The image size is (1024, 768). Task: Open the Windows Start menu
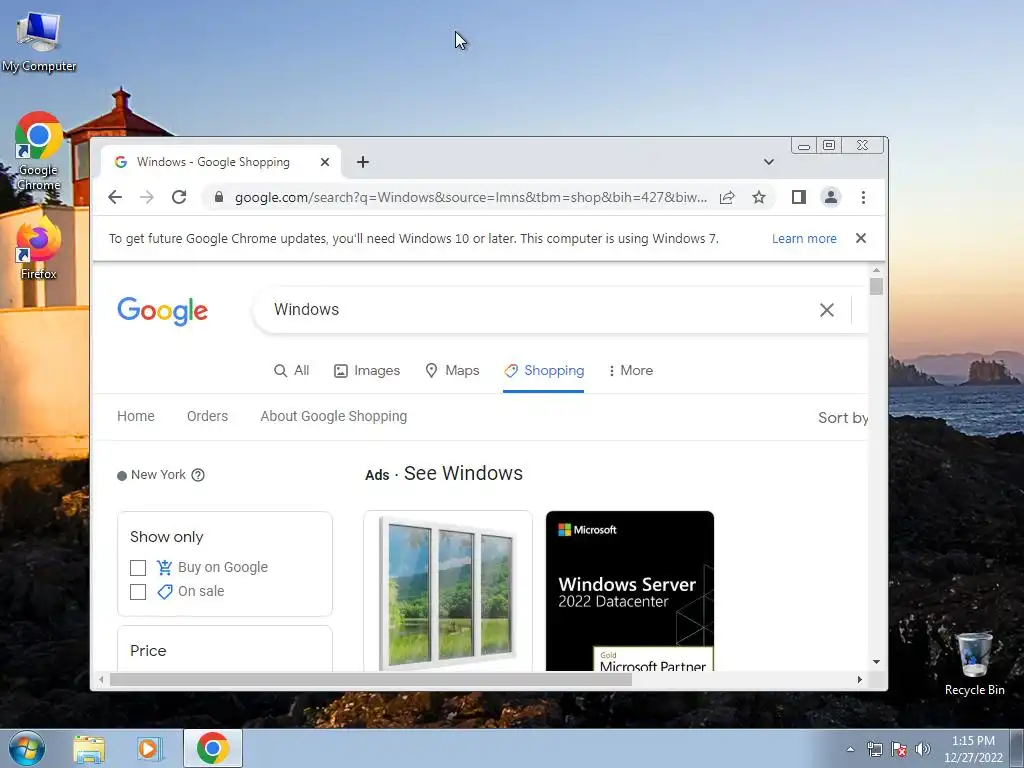(27, 748)
